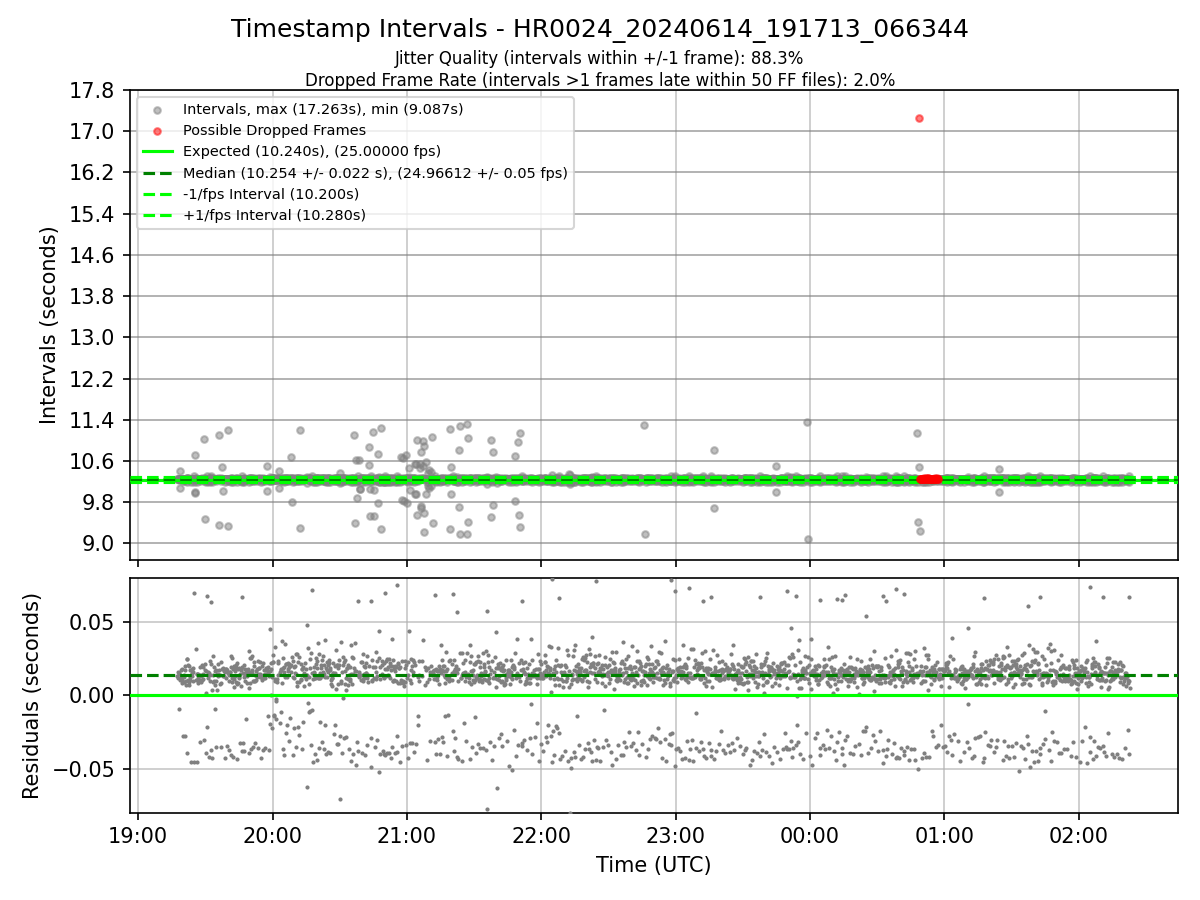The height and width of the screenshot is (900, 1200).
Task: Select the 'Dropped Frame Rate' 2.0% subtitle line
Action: 599,80
